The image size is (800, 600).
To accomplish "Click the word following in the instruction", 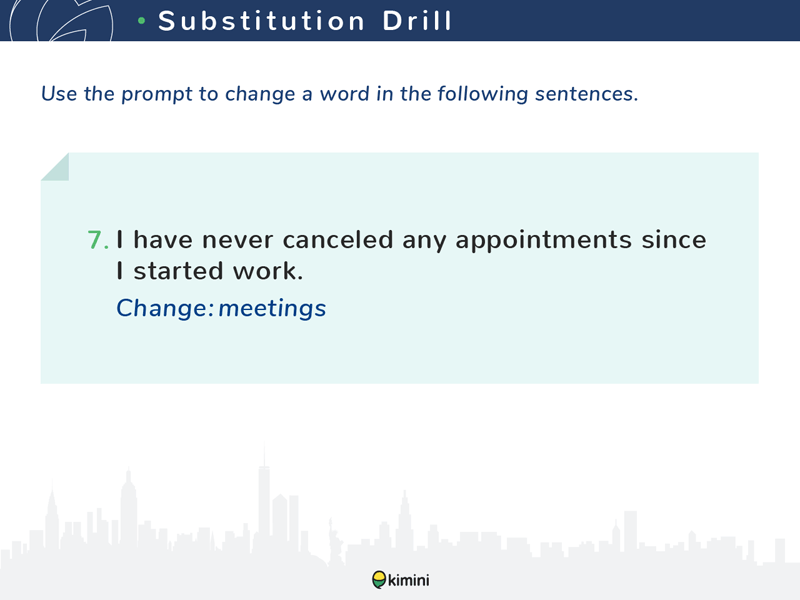I will click(x=482, y=95).
